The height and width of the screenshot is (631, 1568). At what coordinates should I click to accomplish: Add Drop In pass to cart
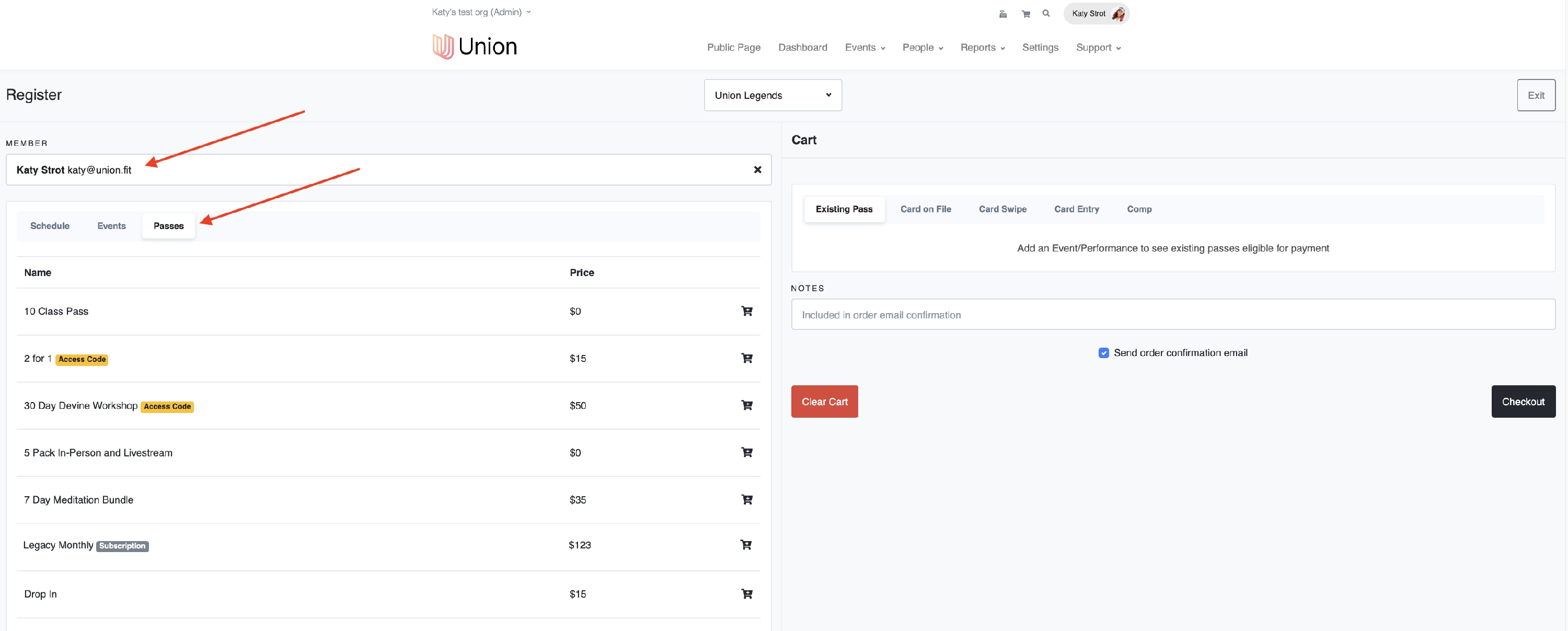point(746,594)
